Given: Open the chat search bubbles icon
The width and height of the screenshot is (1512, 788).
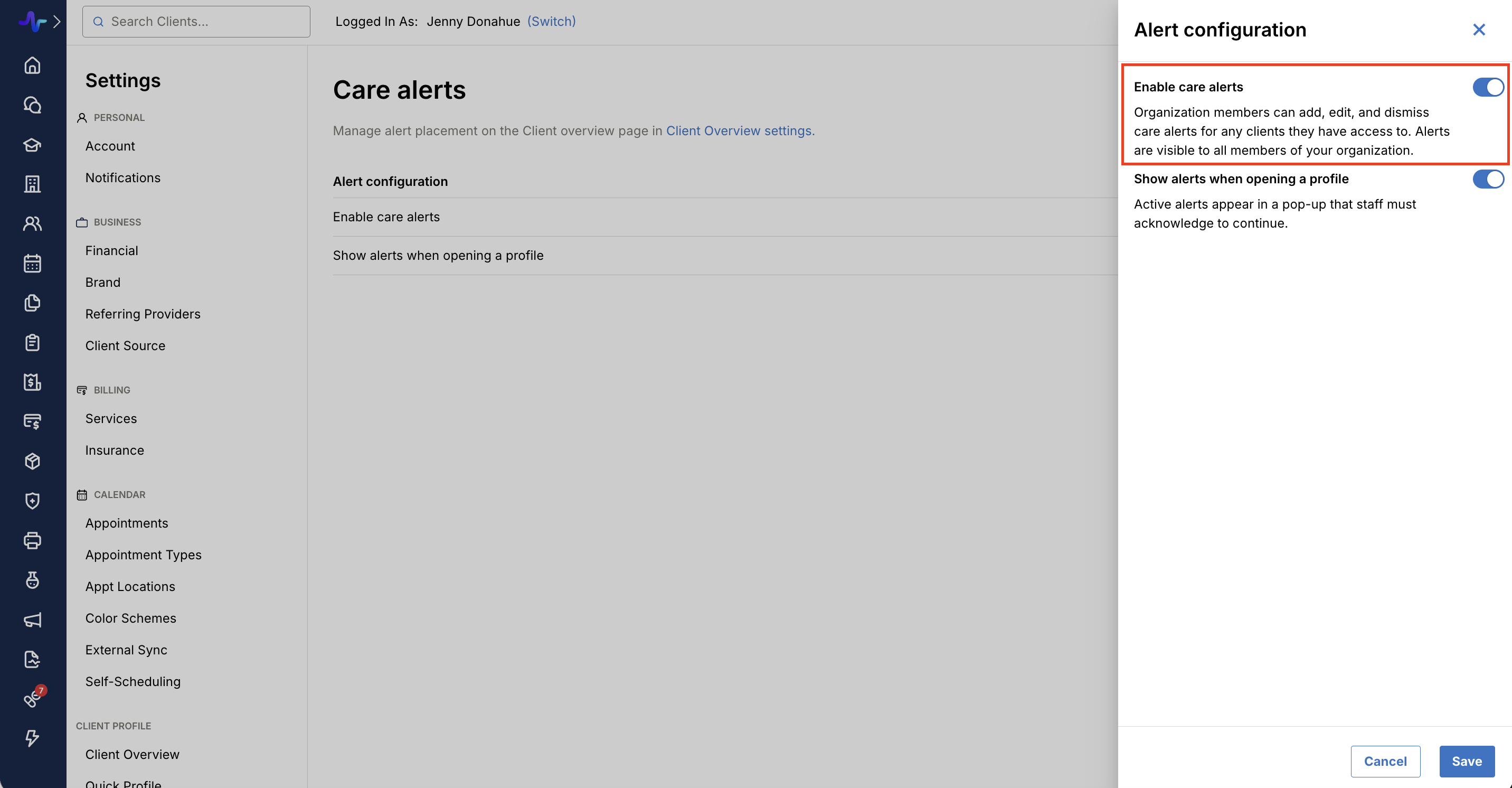Looking at the screenshot, I should click(x=32, y=105).
